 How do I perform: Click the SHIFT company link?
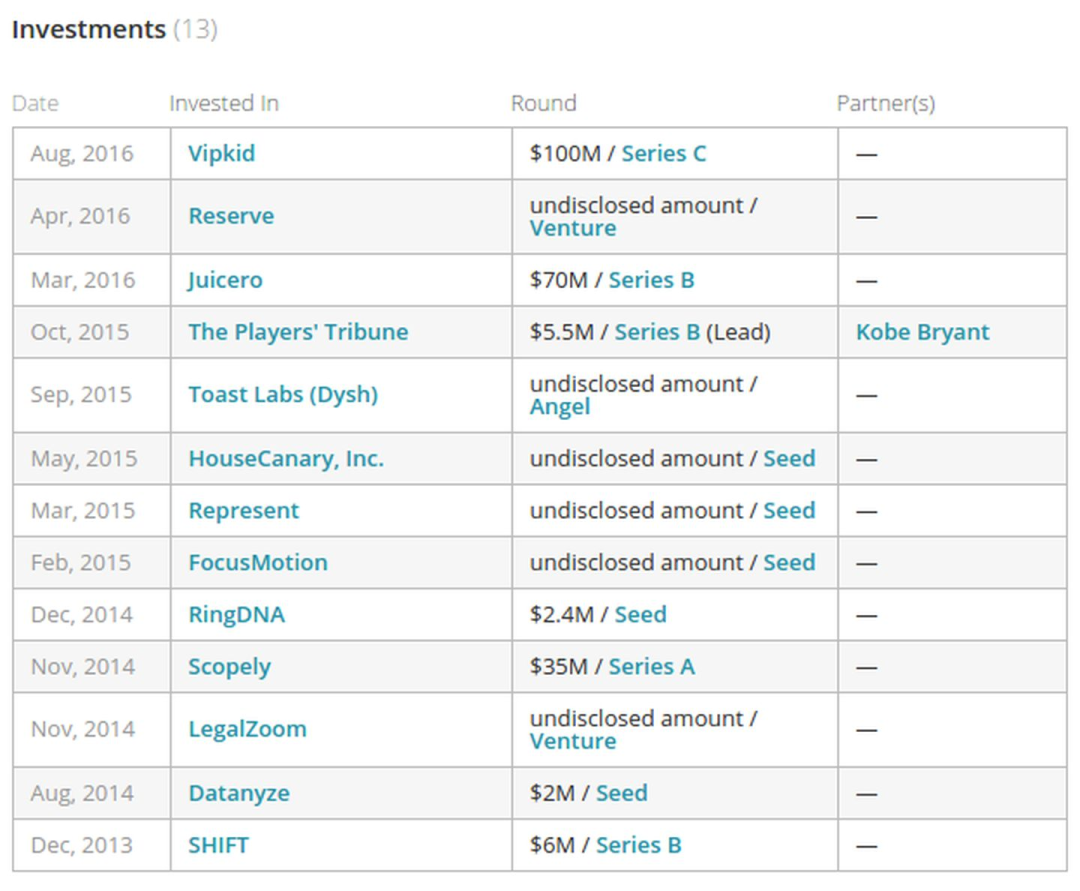coord(218,845)
